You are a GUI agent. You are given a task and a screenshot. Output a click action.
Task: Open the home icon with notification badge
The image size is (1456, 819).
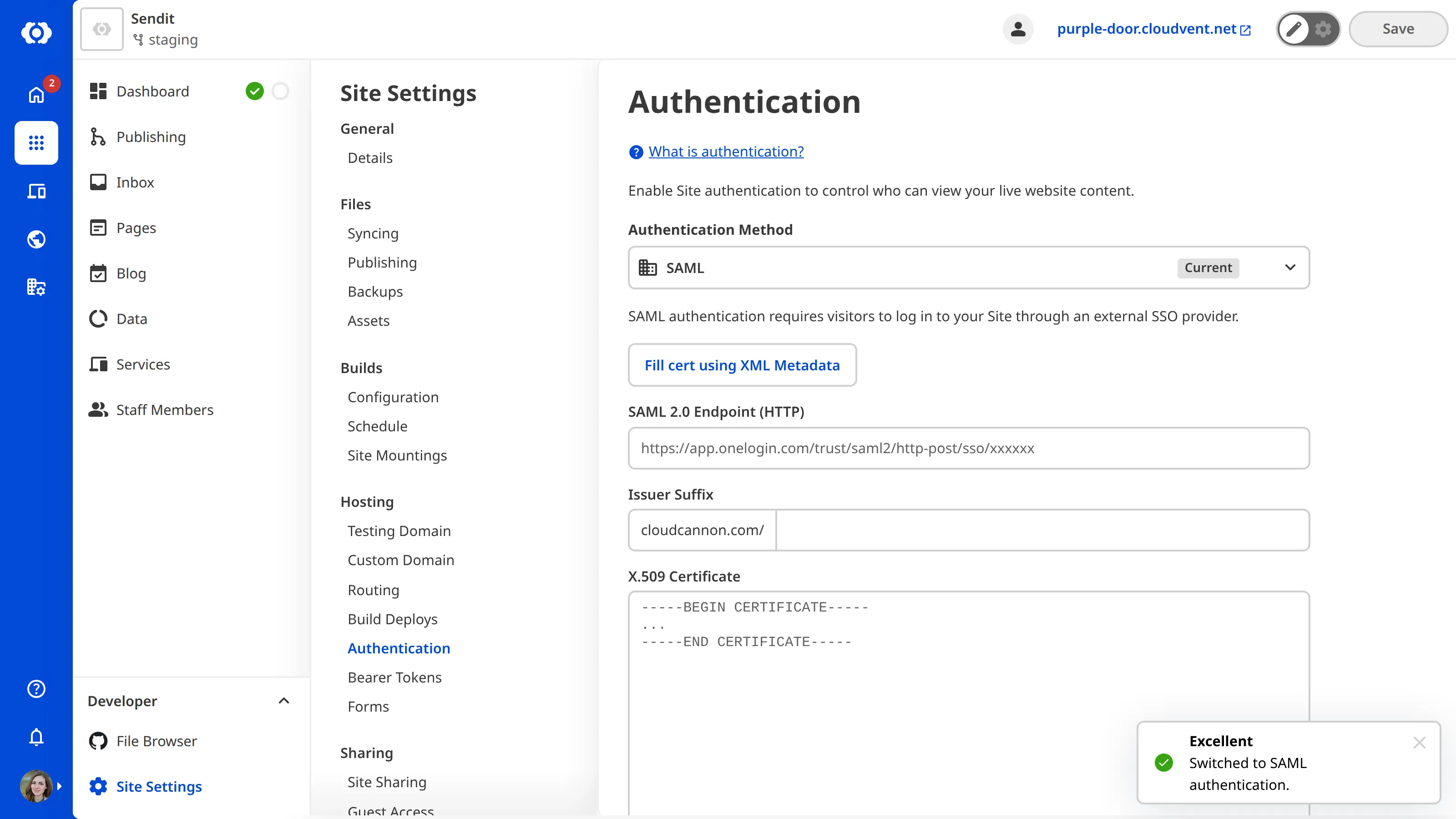36,94
